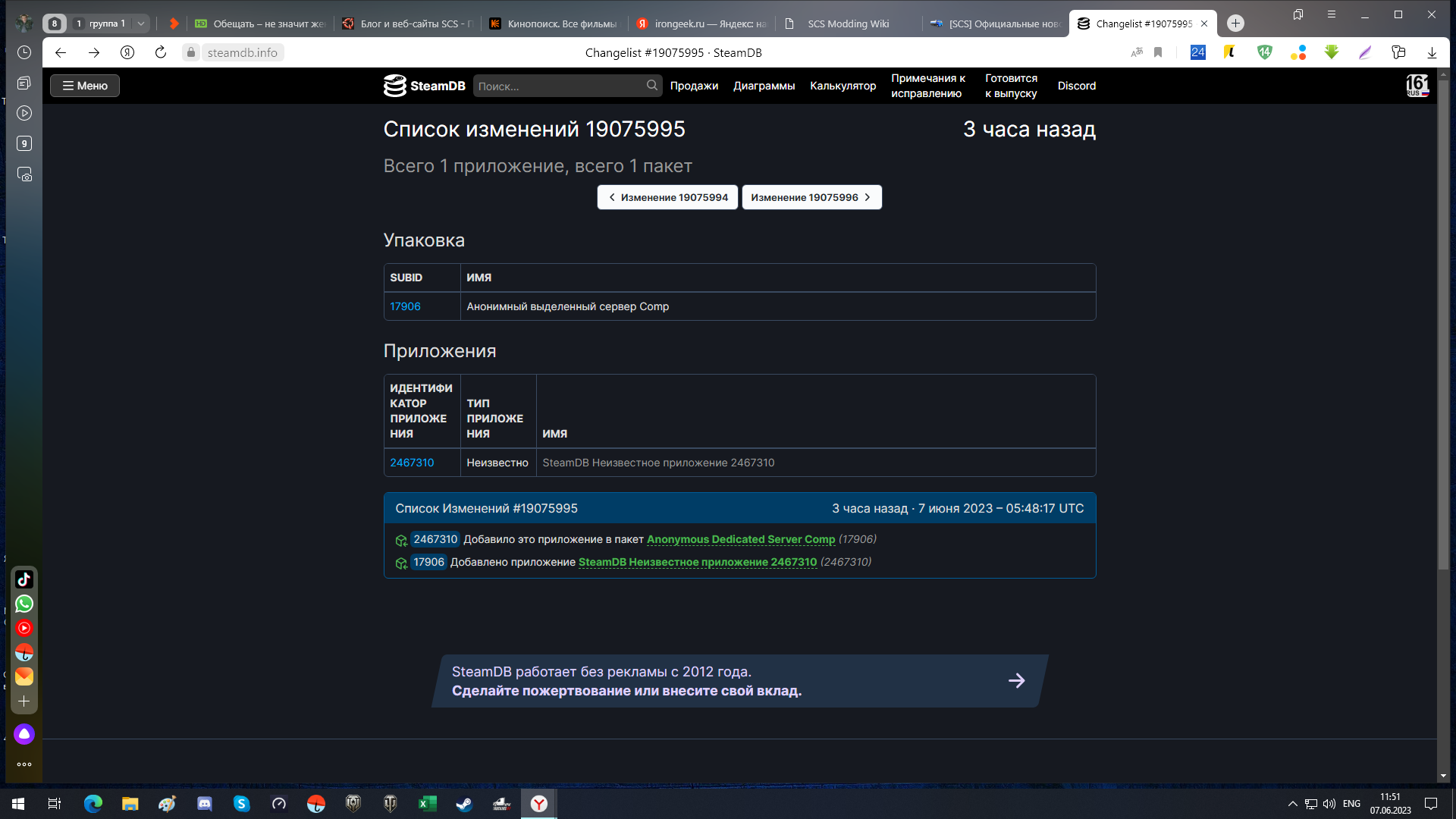This screenshot has width=1456, height=819.
Task: Open Калькулятор in SteamDB navigation
Action: pos(843,86)
